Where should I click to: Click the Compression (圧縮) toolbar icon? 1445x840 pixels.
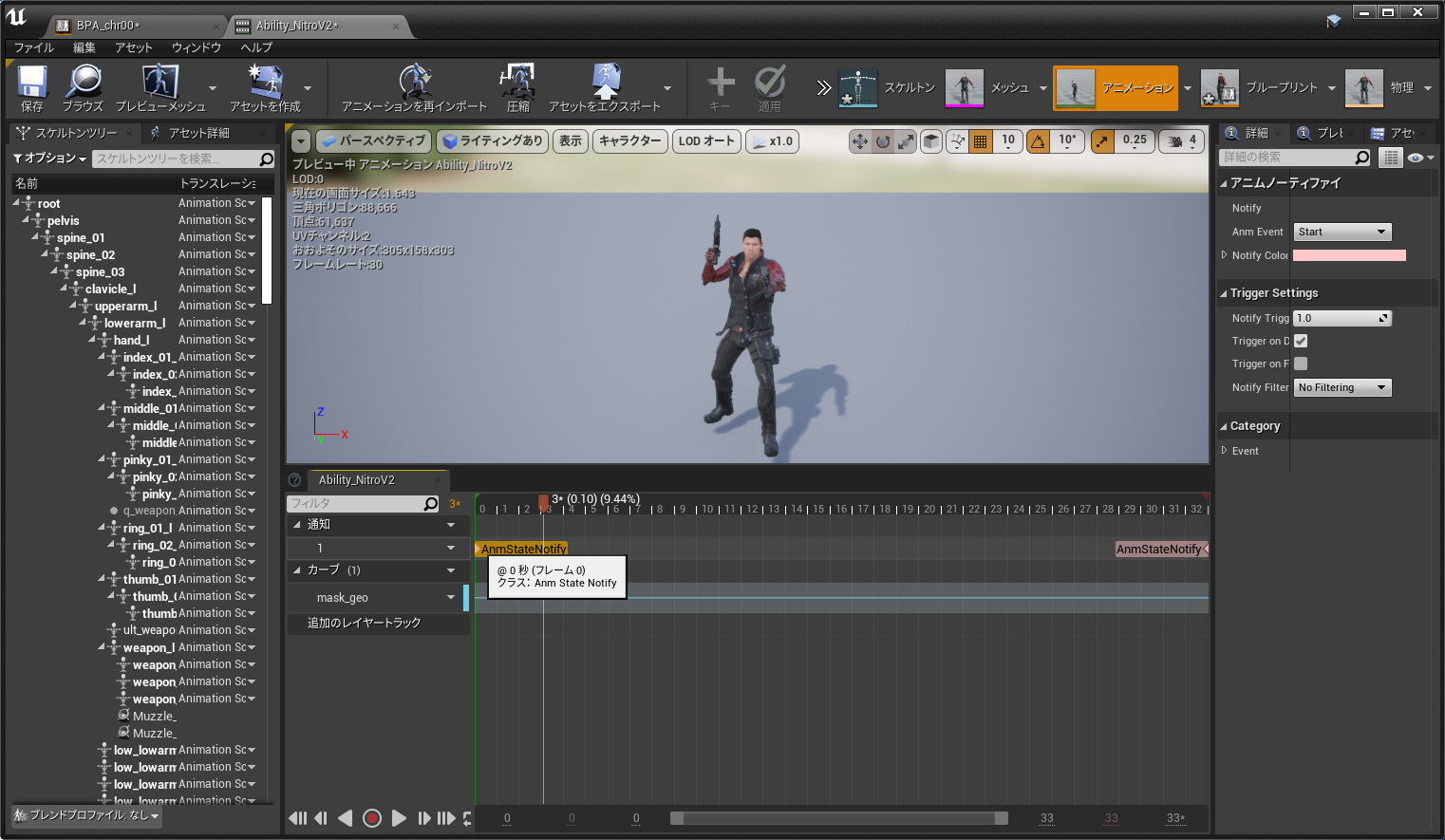coord(517,83)
